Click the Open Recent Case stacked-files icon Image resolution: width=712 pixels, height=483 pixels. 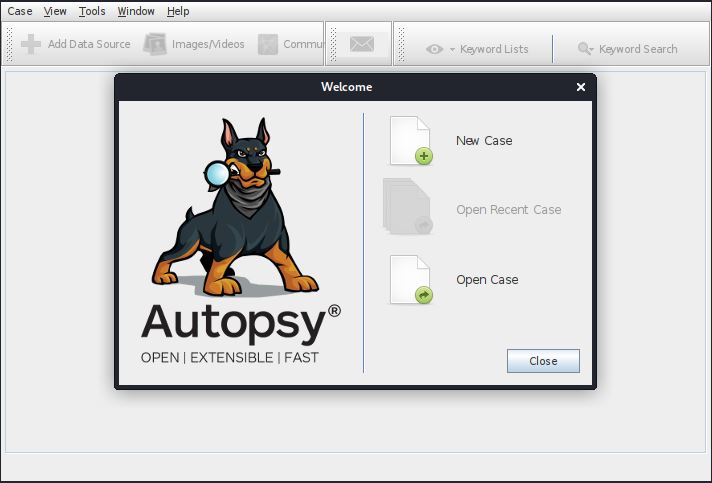(407, 207)
